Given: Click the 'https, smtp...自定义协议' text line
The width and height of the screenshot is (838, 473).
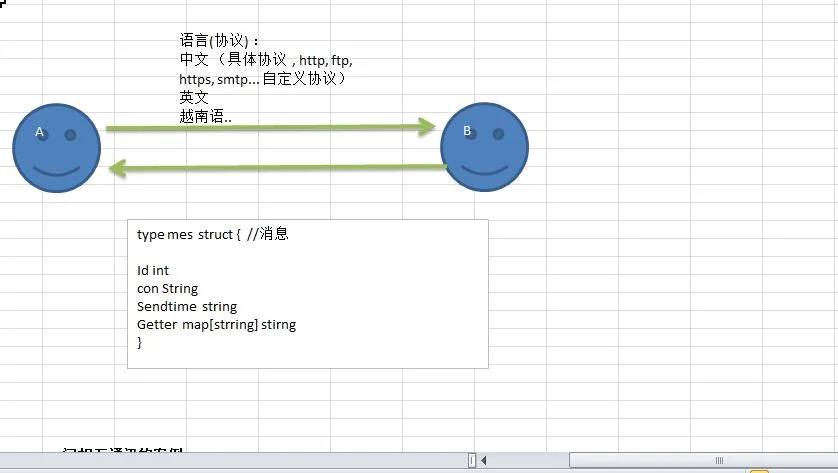Looking at the screenshot, I should click(263, 79).
